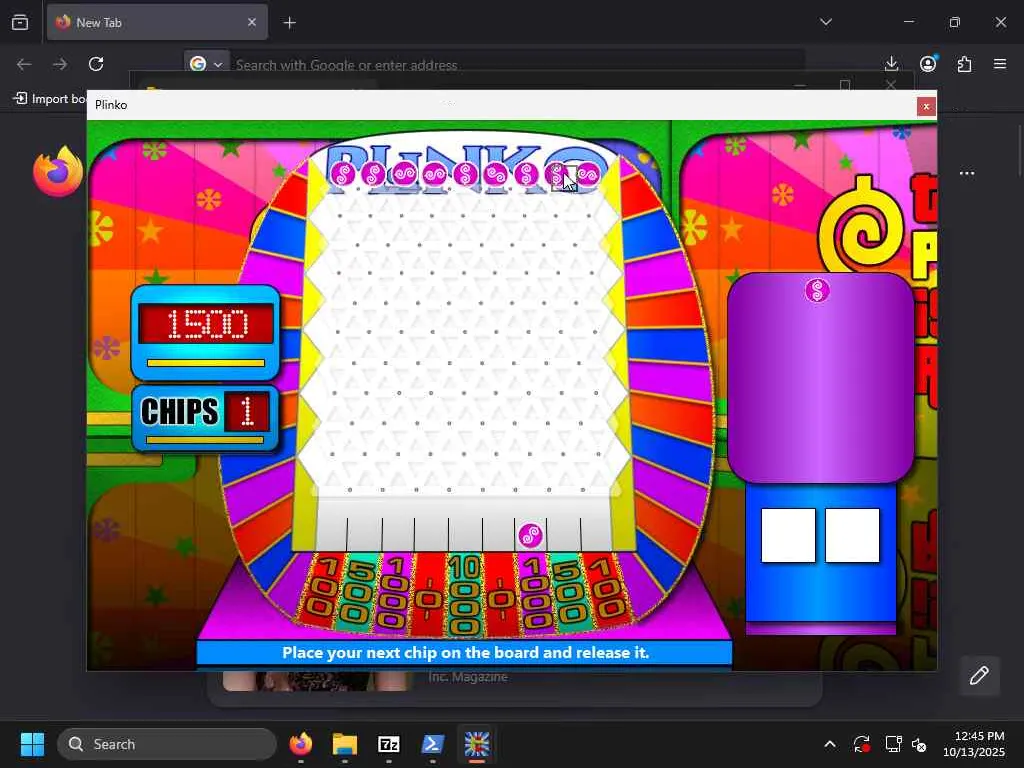Screen dimensions: 1024x768
Task: Select the third chip from the left on top row
Action: 404,174
